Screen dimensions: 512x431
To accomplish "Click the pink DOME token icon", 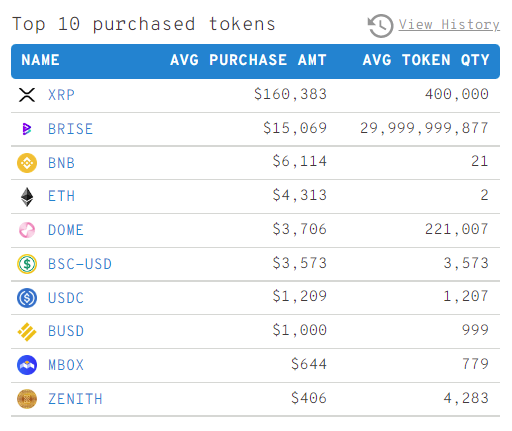I will pos(27,230).
